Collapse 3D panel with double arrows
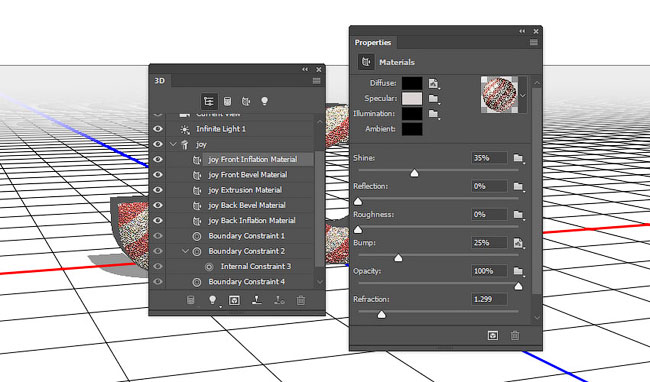Screen dimensions: 650x382 click(305, 69)
